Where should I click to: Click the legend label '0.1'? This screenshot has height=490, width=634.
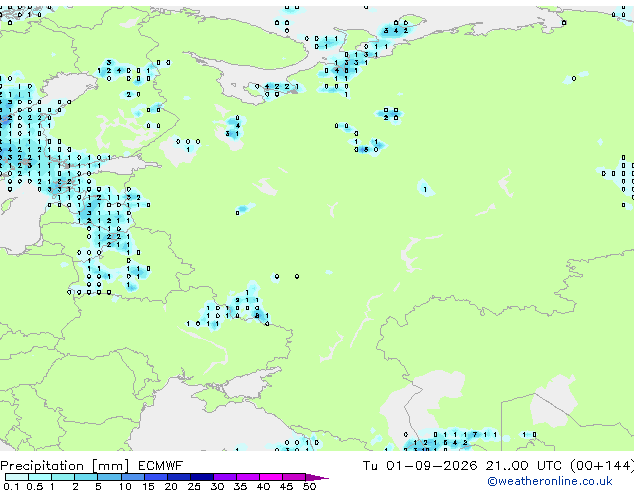point(11,486)
